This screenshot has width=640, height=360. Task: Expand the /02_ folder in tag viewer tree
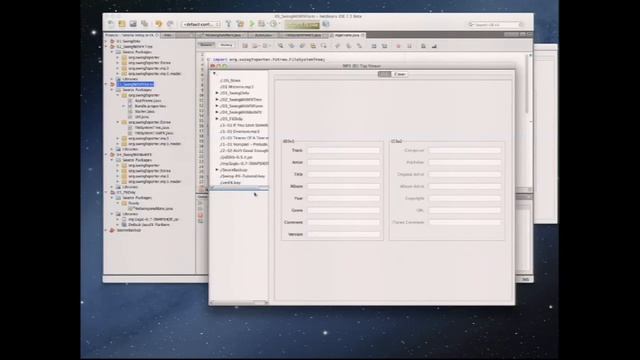pos(217,100)
